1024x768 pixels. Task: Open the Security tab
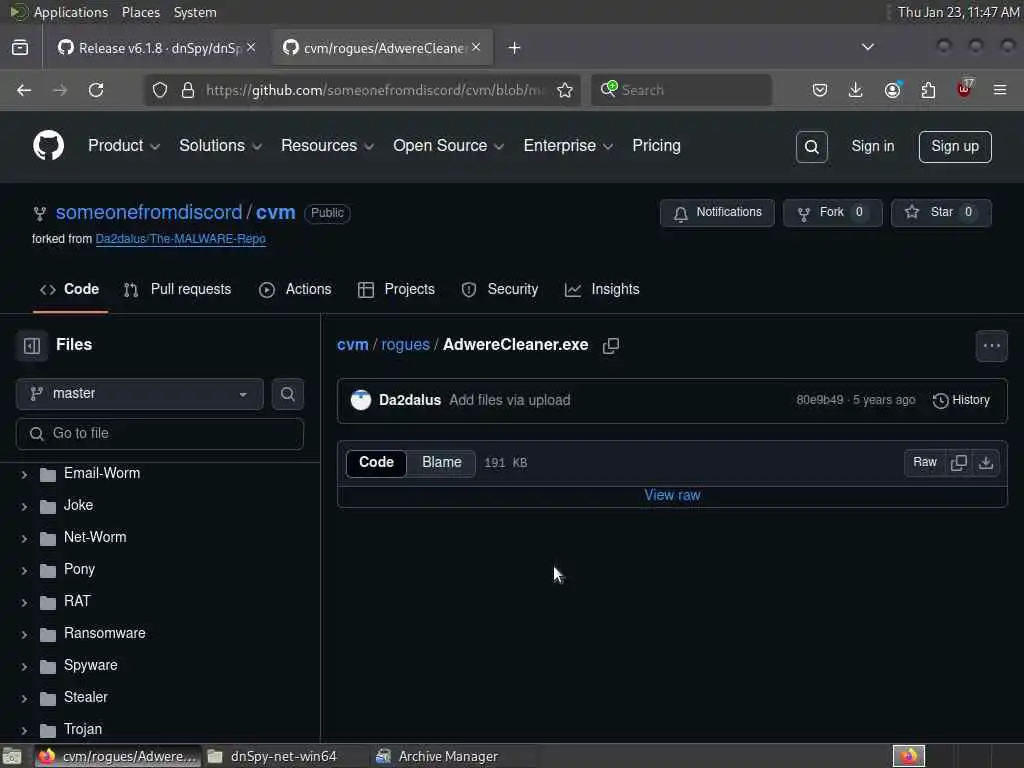(500, 289)
